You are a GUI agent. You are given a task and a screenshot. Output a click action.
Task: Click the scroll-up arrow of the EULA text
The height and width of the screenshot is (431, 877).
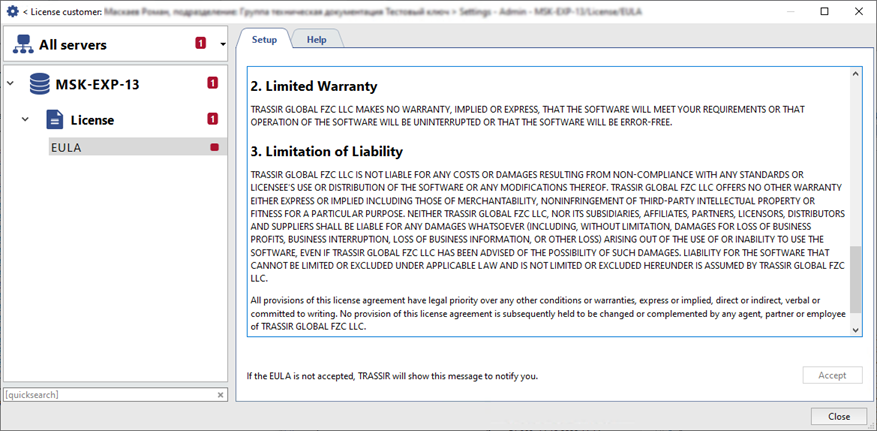pos(855,74)
